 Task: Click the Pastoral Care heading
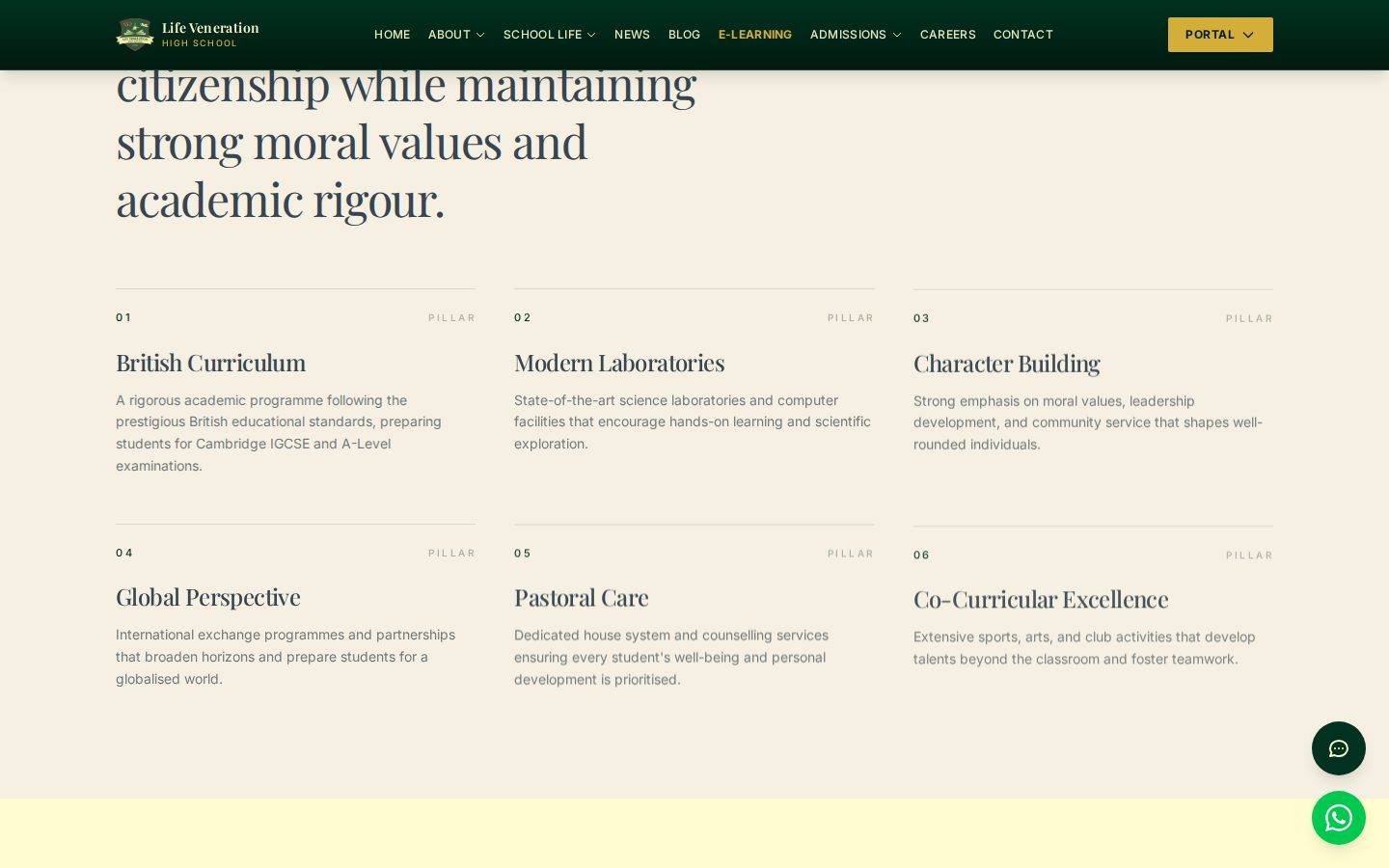[581, 598]
